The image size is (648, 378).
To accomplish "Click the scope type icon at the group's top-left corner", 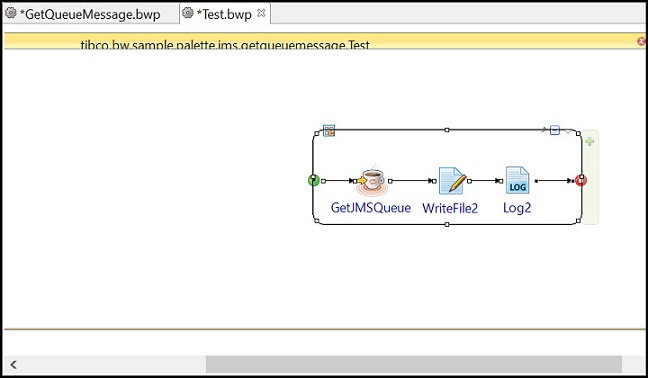I will [x=329, y=131].
